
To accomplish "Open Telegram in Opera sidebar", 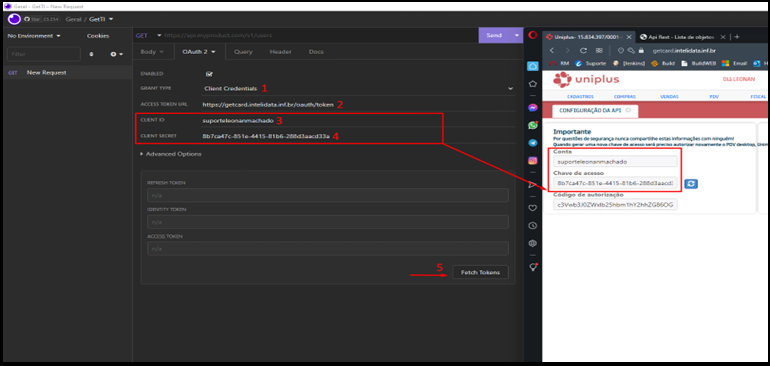I will (x=532, y=143).
